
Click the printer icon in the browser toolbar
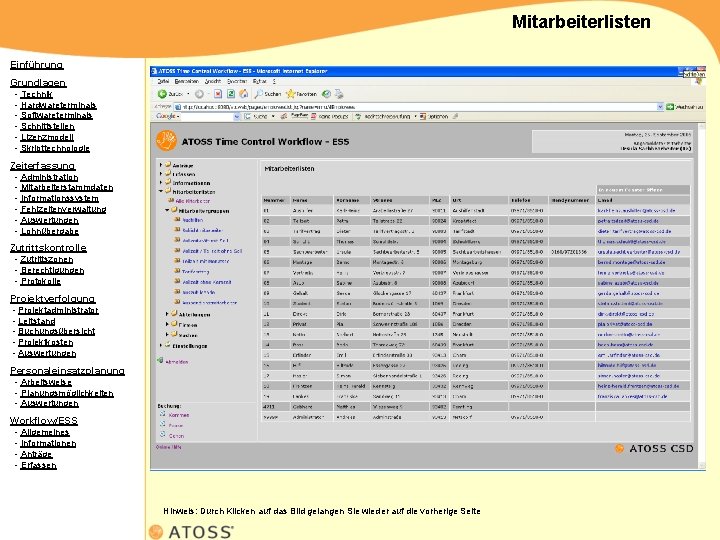point(339,94)
